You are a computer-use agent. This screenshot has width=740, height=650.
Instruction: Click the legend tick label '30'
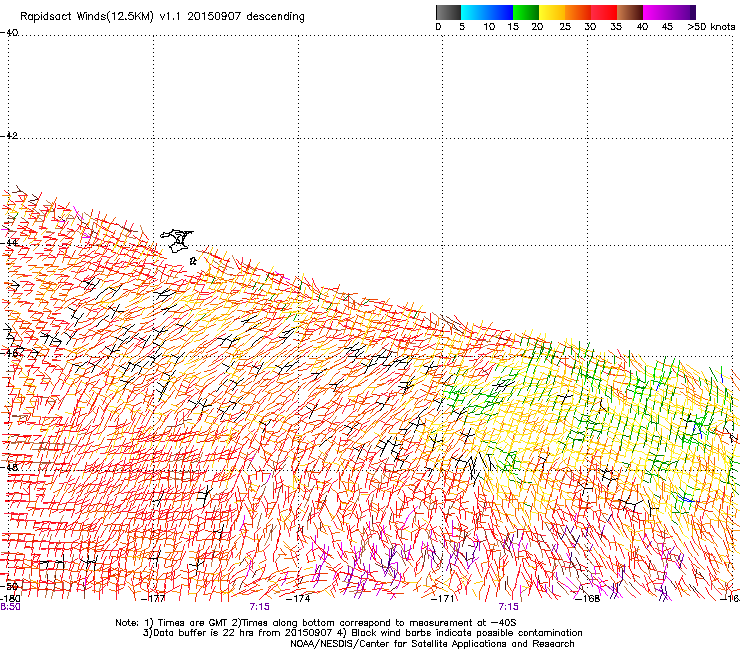pos(590,27)
